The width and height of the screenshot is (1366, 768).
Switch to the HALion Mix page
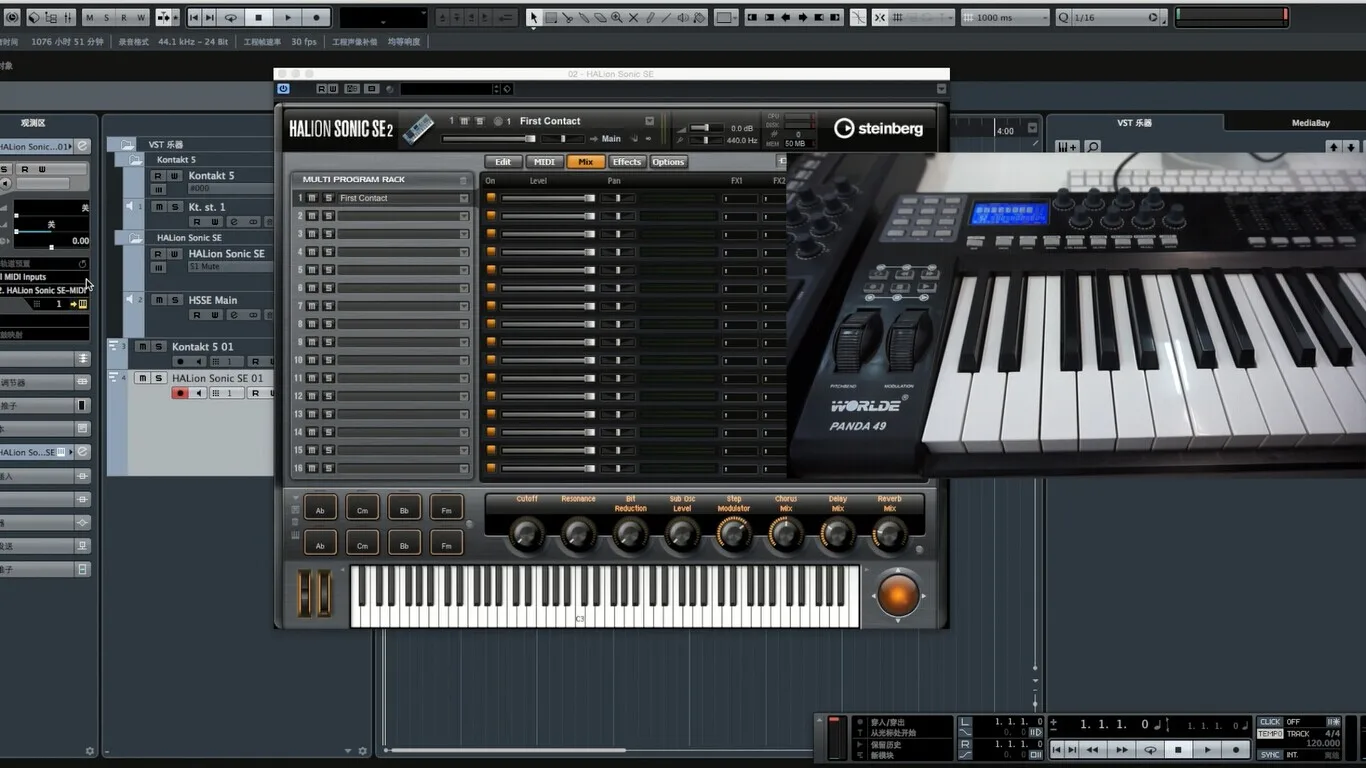[x=586, y=162]
